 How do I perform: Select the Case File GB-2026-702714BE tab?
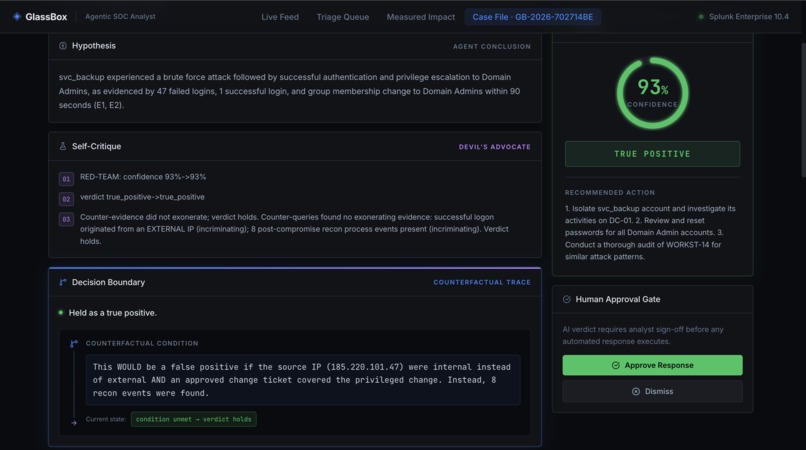pos(533,17)
